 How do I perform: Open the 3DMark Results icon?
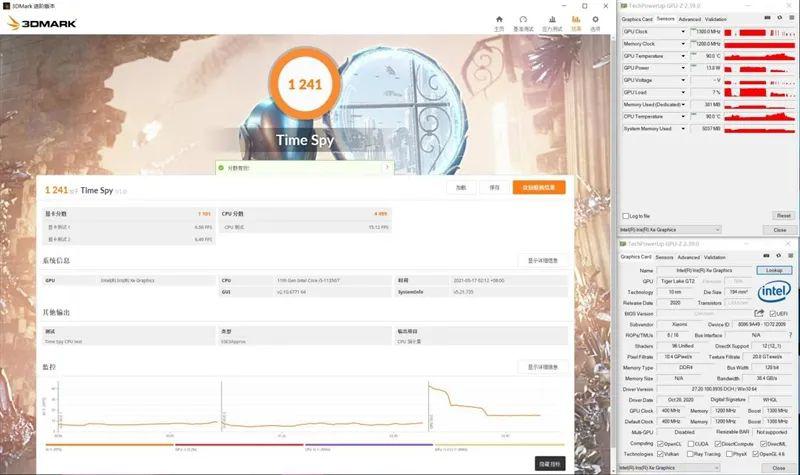[576, 19]
